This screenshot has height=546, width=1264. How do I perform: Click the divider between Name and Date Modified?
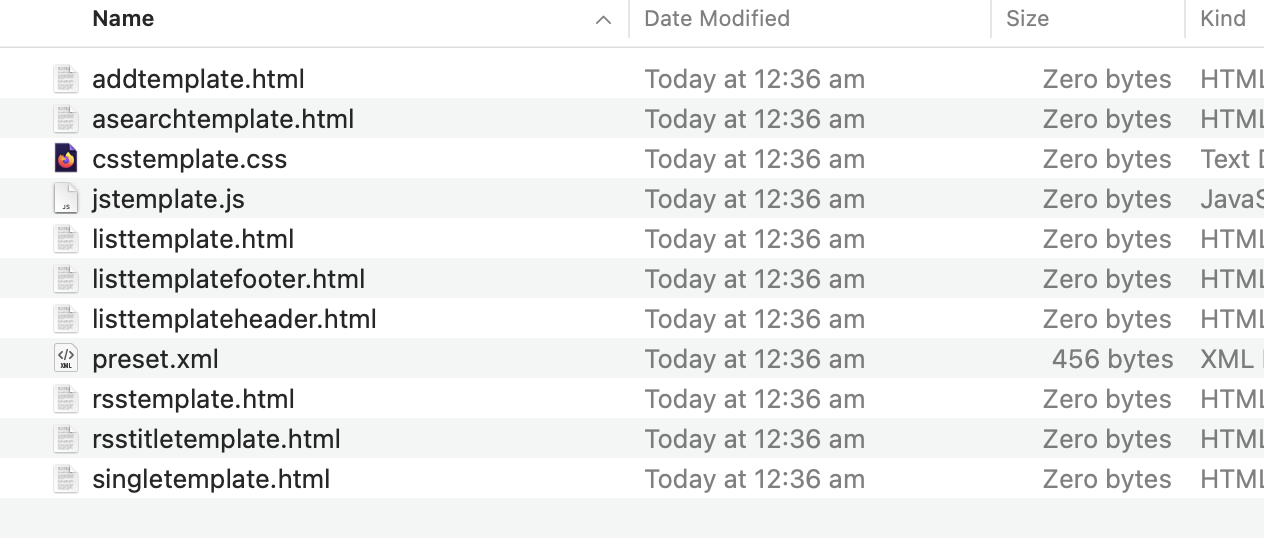[629, 19]
